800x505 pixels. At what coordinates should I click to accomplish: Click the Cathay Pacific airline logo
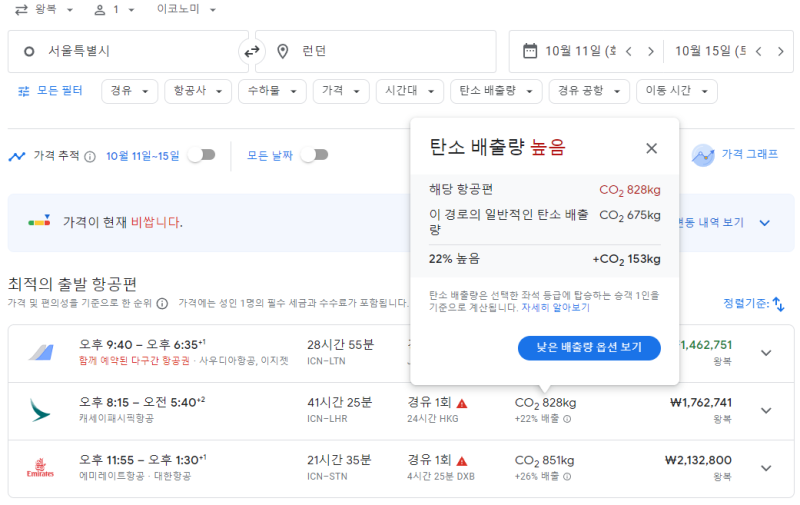pyautogui.click(x=40, y=410)
